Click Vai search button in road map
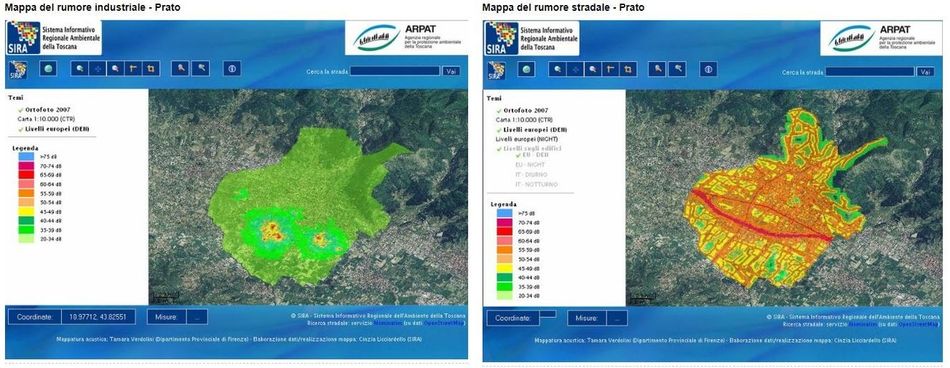 [x=925, y=72]
